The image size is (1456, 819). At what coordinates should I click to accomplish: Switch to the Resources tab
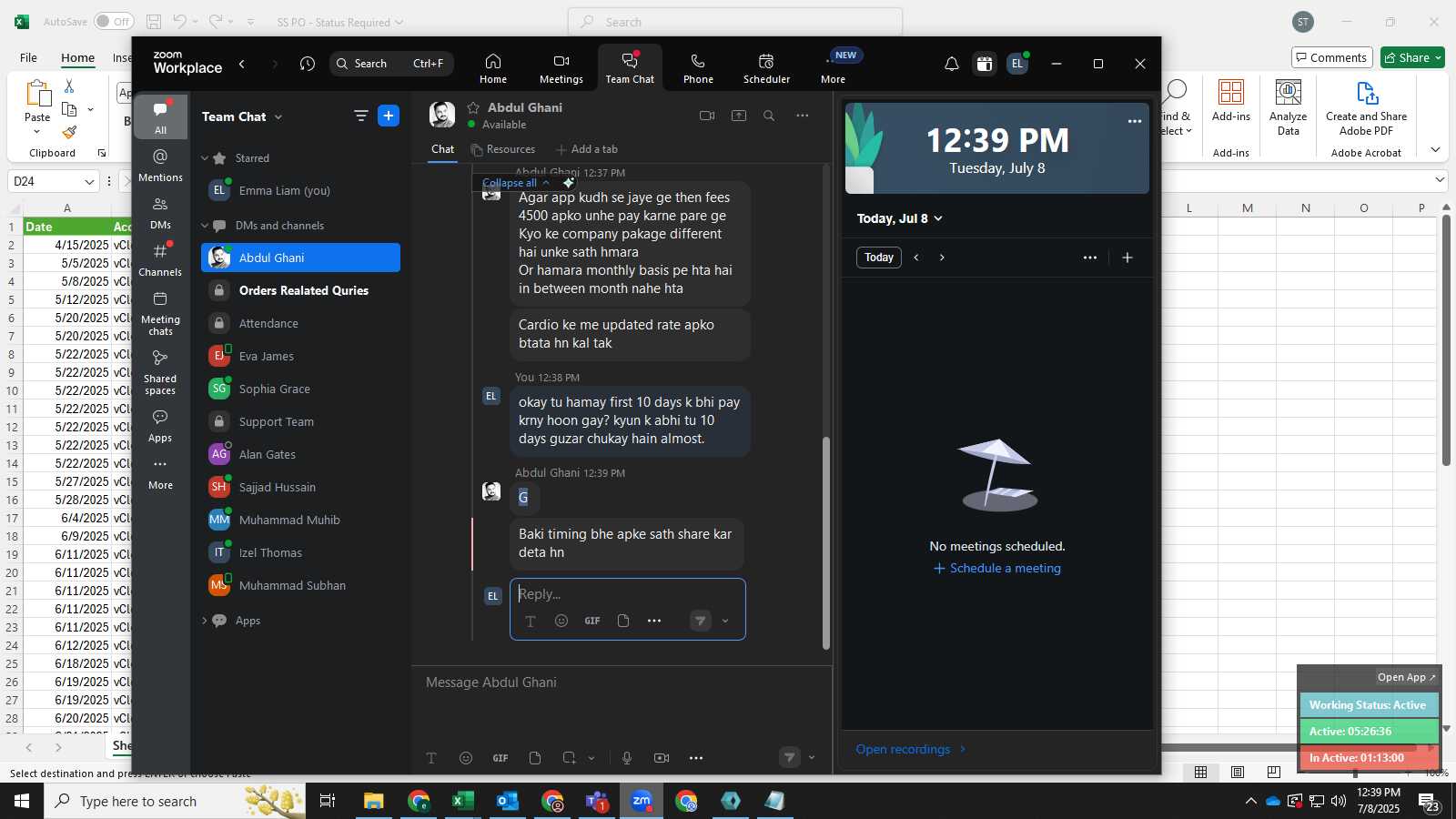(503, 149)
